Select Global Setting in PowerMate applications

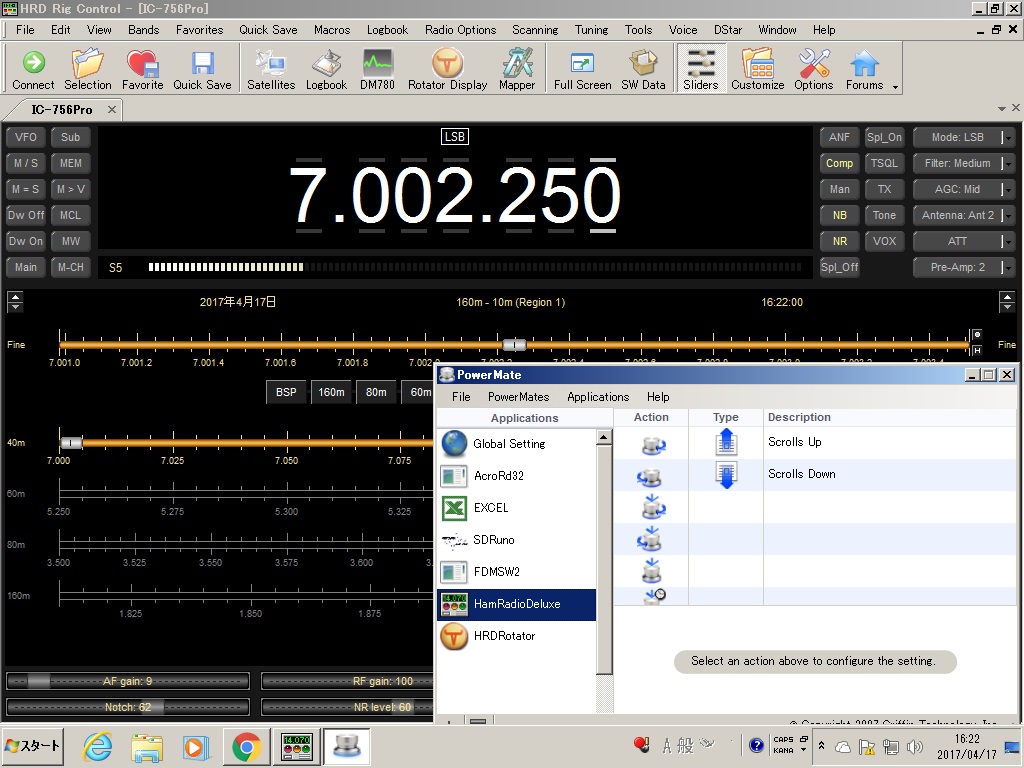[517, 444]
